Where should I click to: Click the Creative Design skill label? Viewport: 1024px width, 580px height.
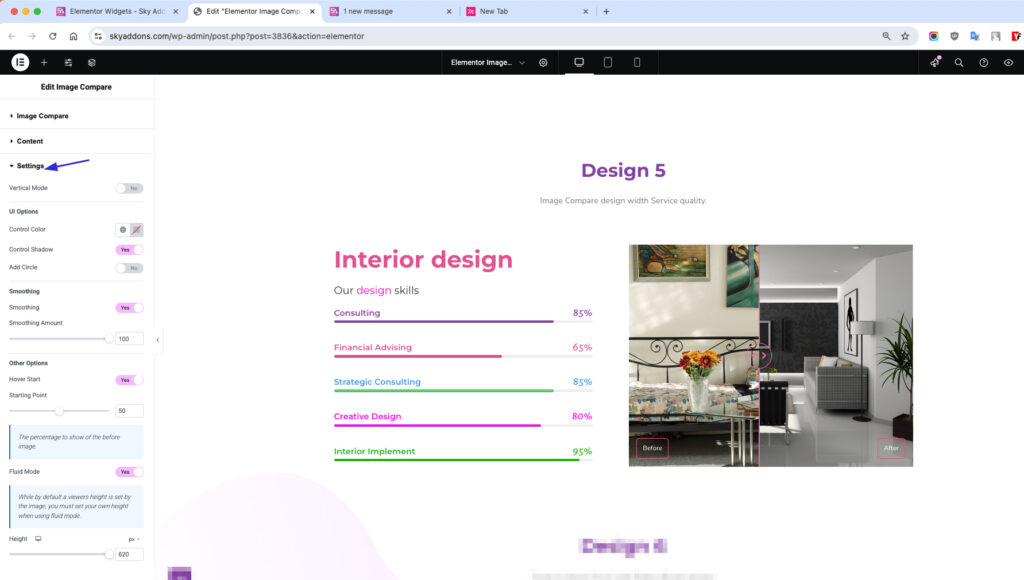coord(367,416)
